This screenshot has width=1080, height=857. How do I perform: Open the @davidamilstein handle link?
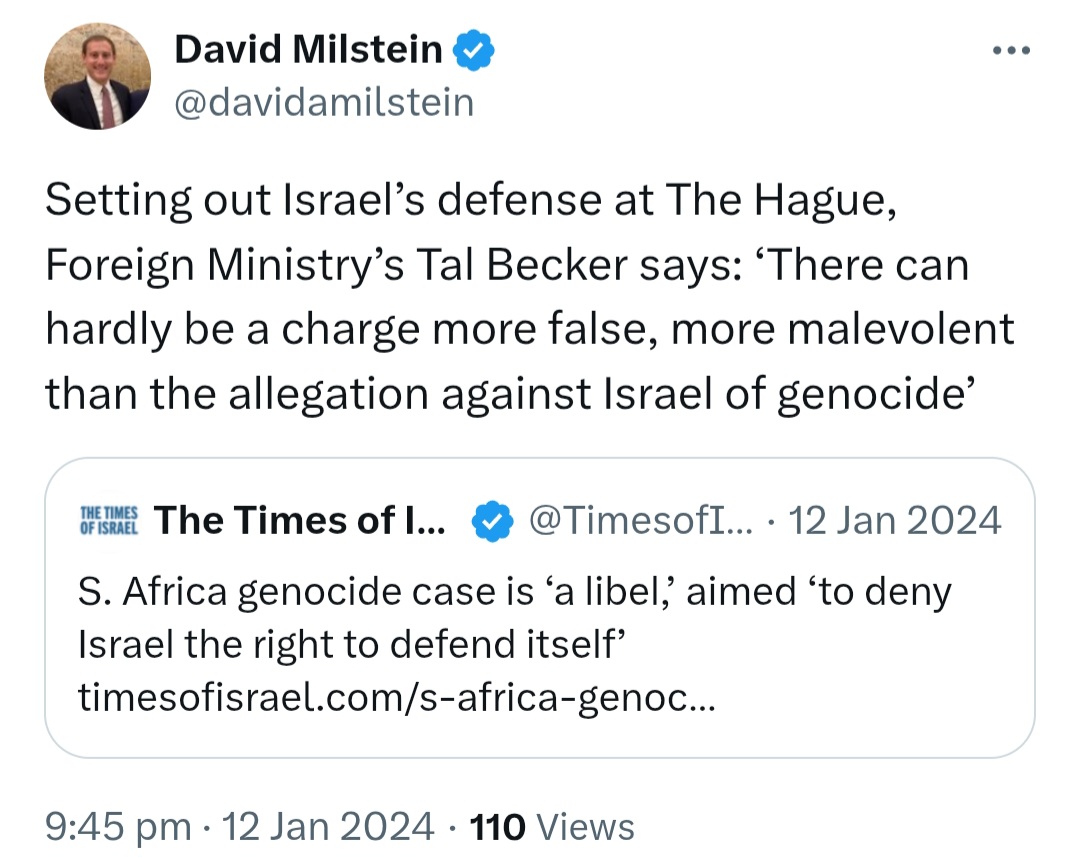324,103
